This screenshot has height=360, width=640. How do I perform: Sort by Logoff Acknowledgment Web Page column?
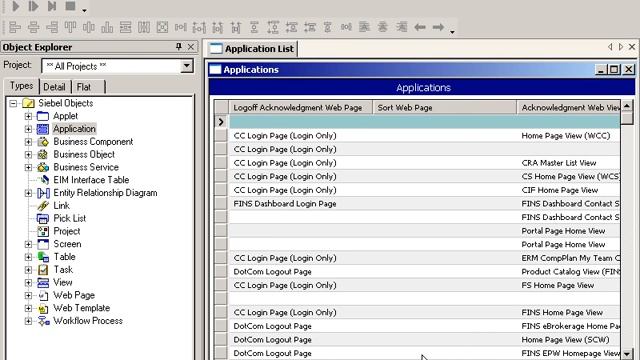300,107
